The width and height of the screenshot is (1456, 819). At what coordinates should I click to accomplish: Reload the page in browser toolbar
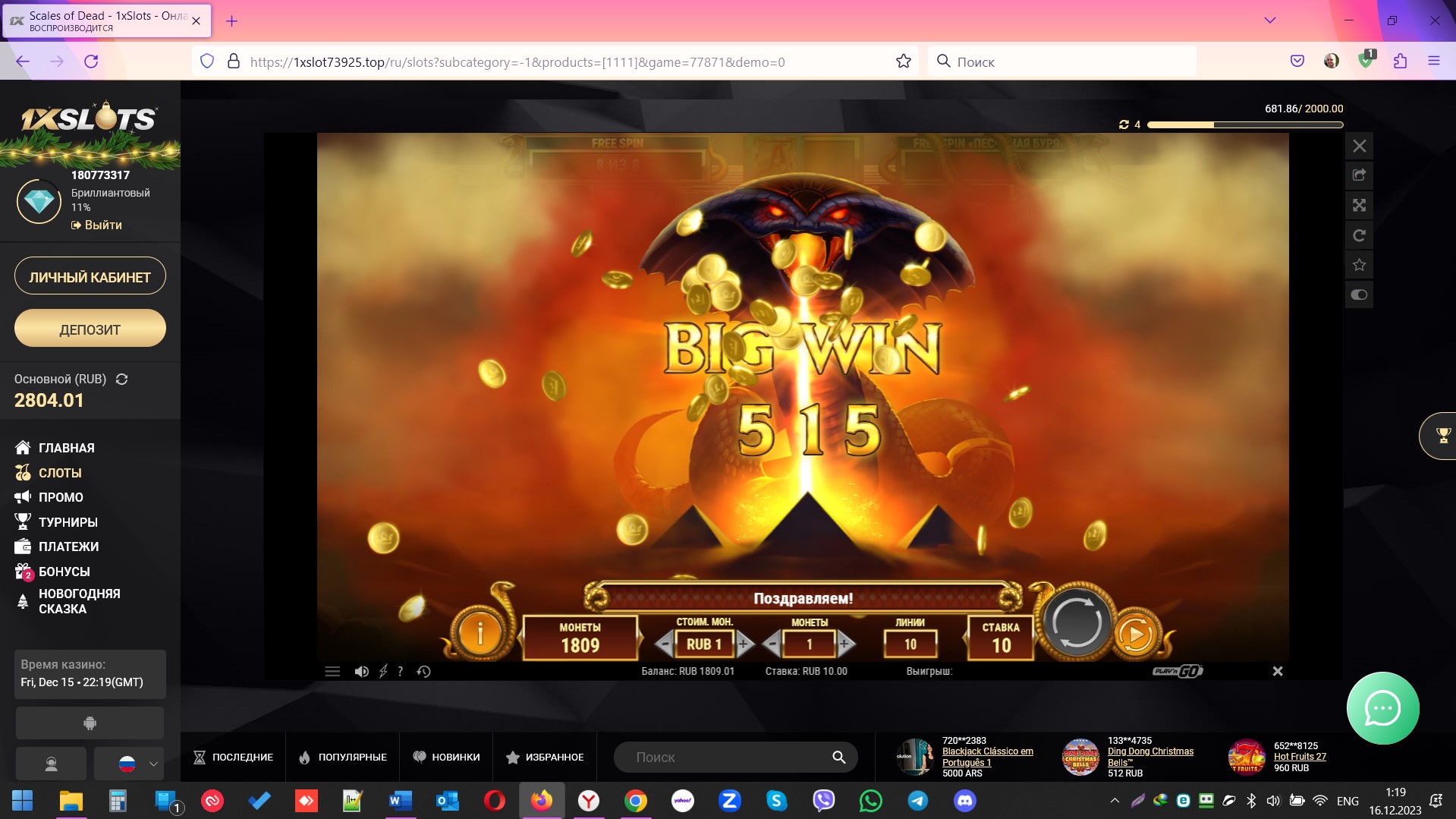(91, 61)
